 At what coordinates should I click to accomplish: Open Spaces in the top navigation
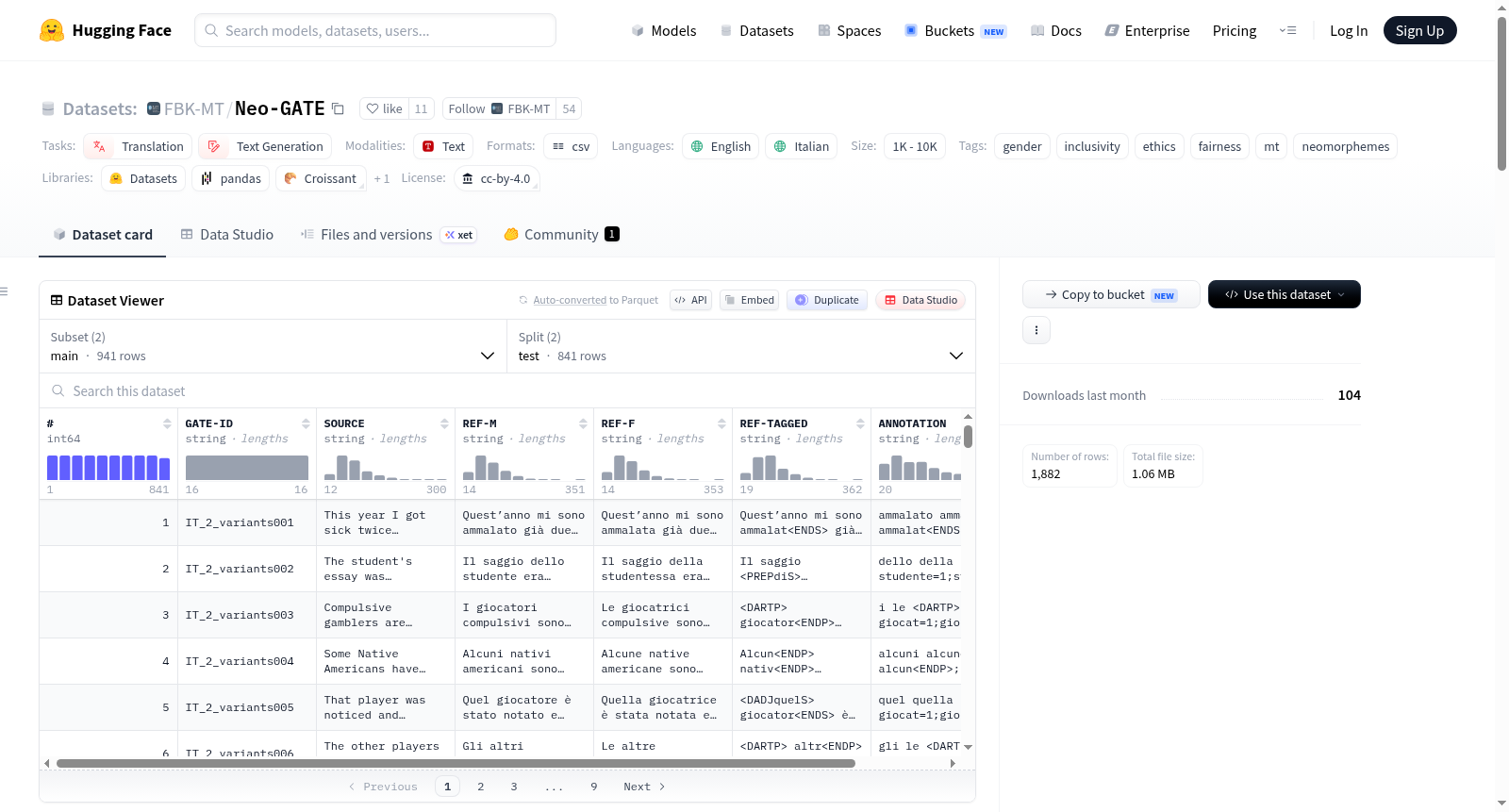[x=849, y=31]
